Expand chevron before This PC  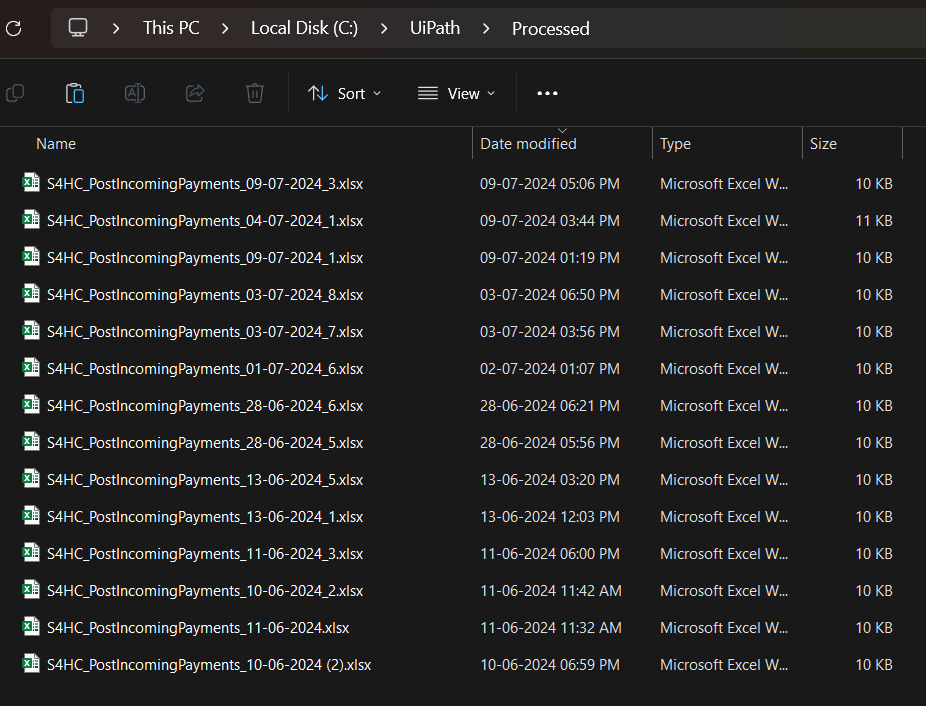click(x=116, y=28)
